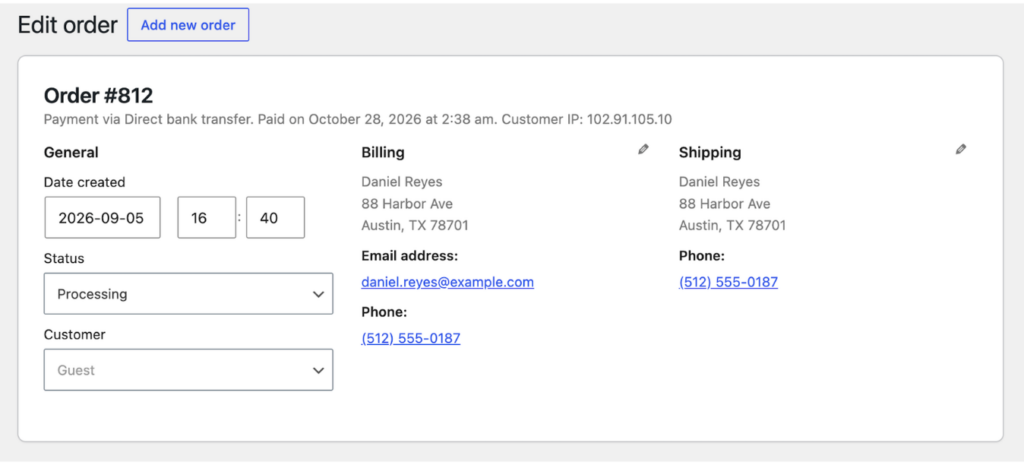Click the hour field showing 16
Image resolution: width=1024 pixels, height=465 pixels.
tap(206, 217)
